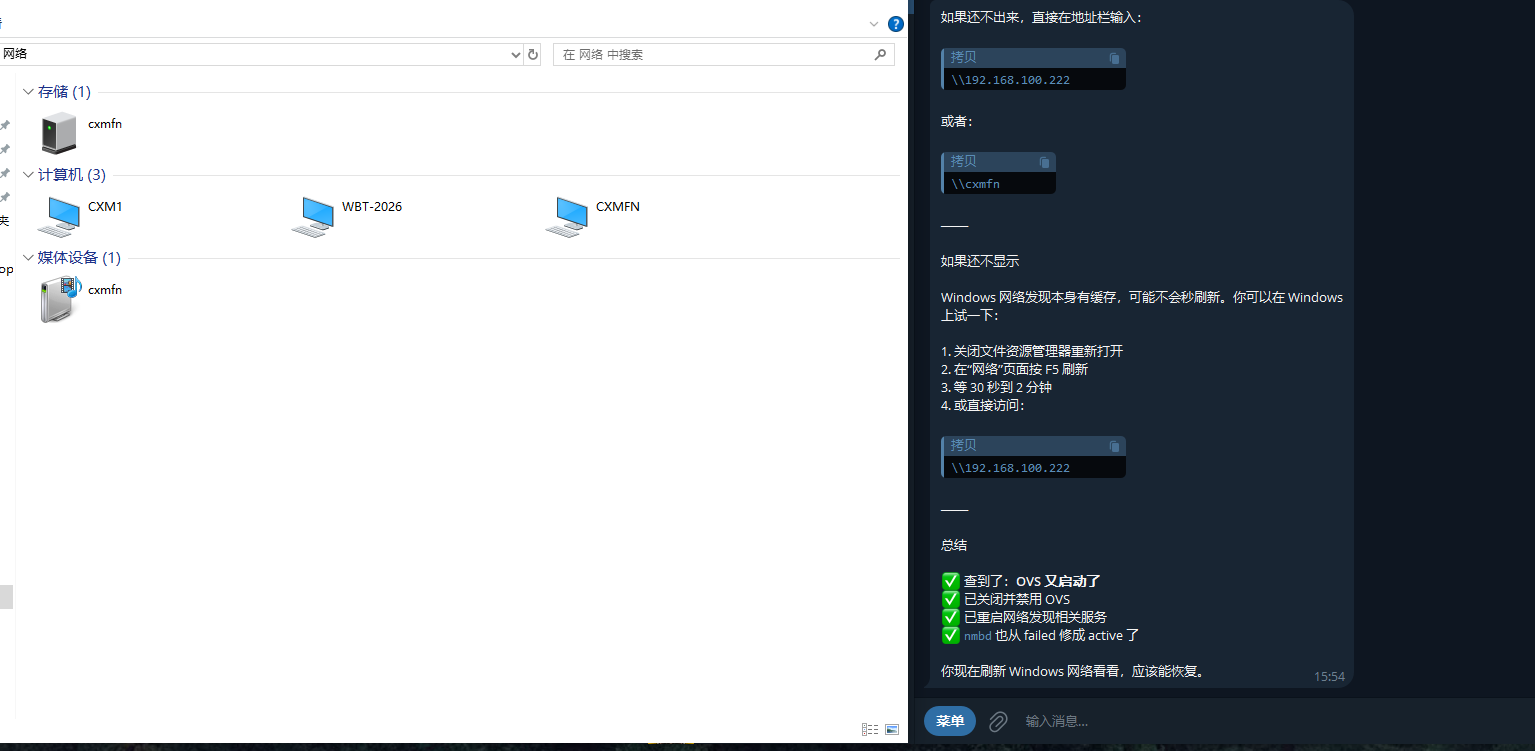
Task: Click the line 已关闭并禁用 OVS
Action: coord(1006,599)
